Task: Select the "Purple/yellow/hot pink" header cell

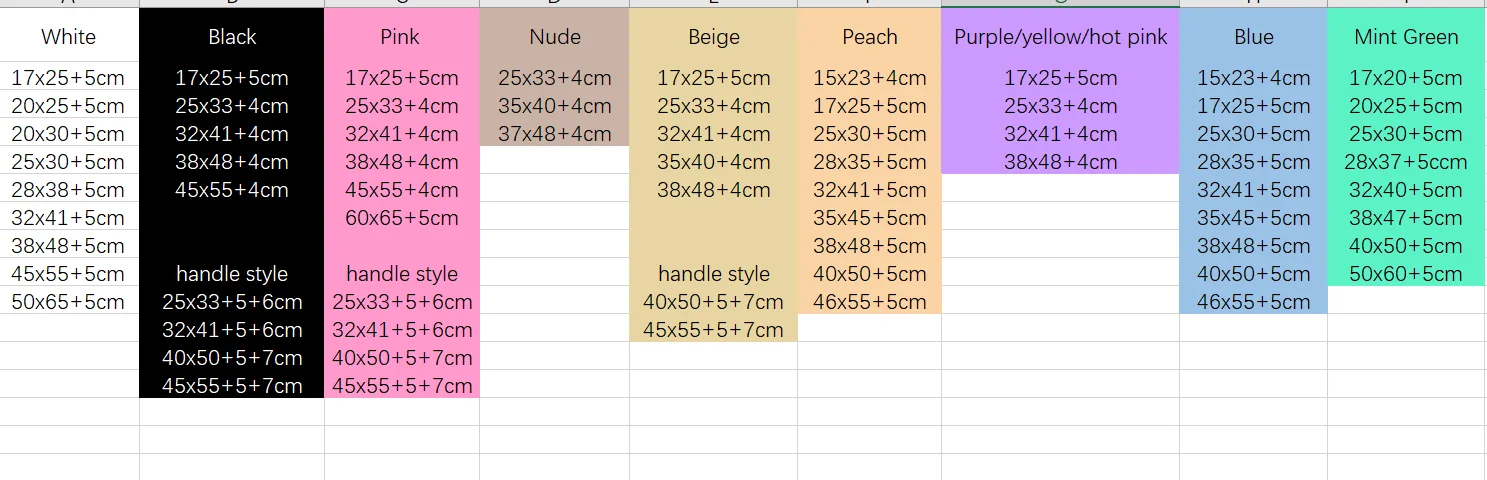Action: click(1060, 37)
